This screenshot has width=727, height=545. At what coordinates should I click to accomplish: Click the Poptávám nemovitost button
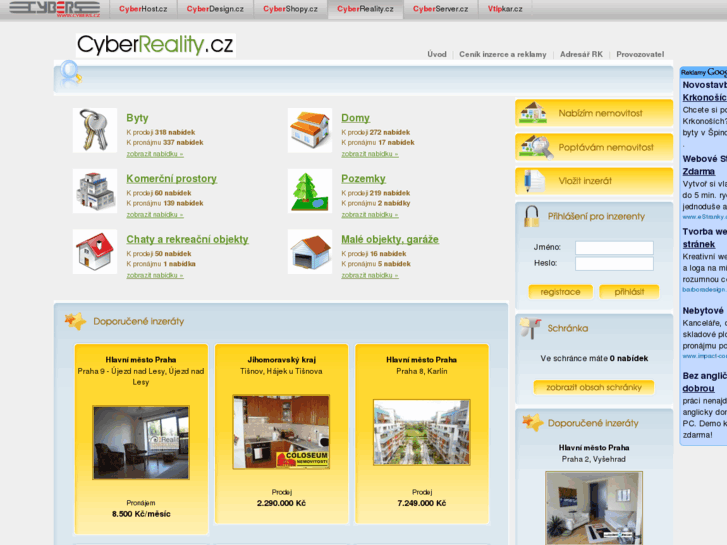pyautogui.click(x=594, y=147)
